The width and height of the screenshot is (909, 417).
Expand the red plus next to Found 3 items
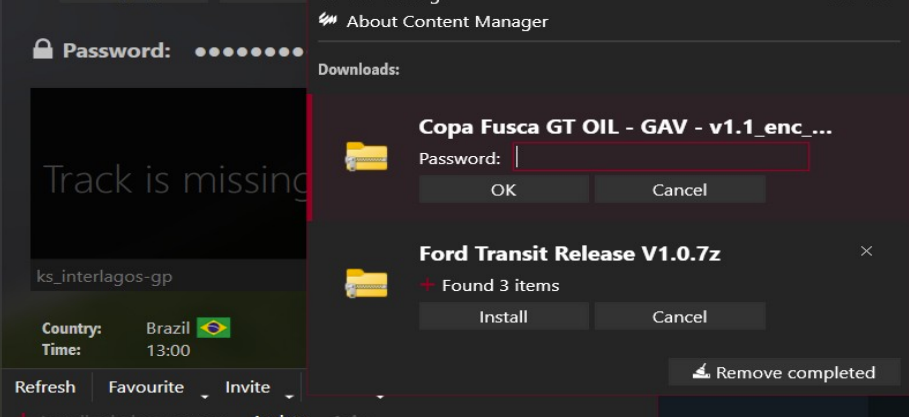click(x=428, y=285)
